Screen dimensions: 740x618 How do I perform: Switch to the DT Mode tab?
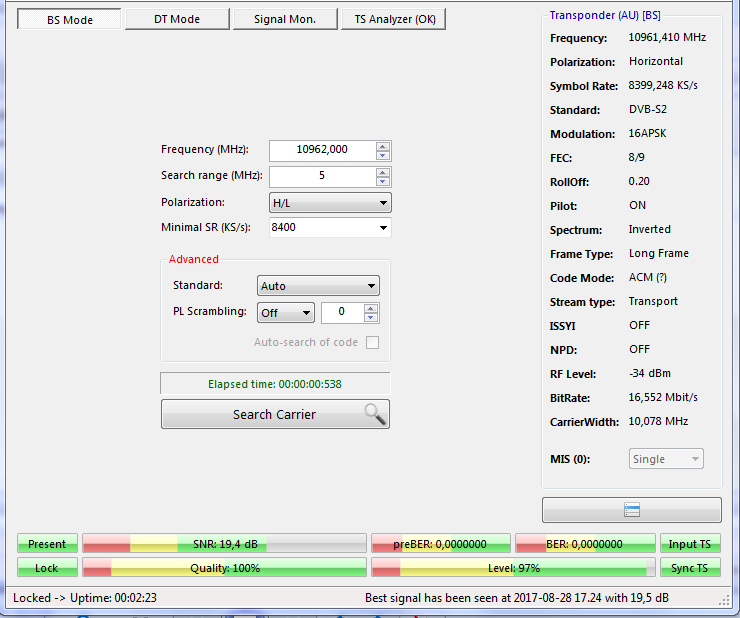[x=177, y=19]
